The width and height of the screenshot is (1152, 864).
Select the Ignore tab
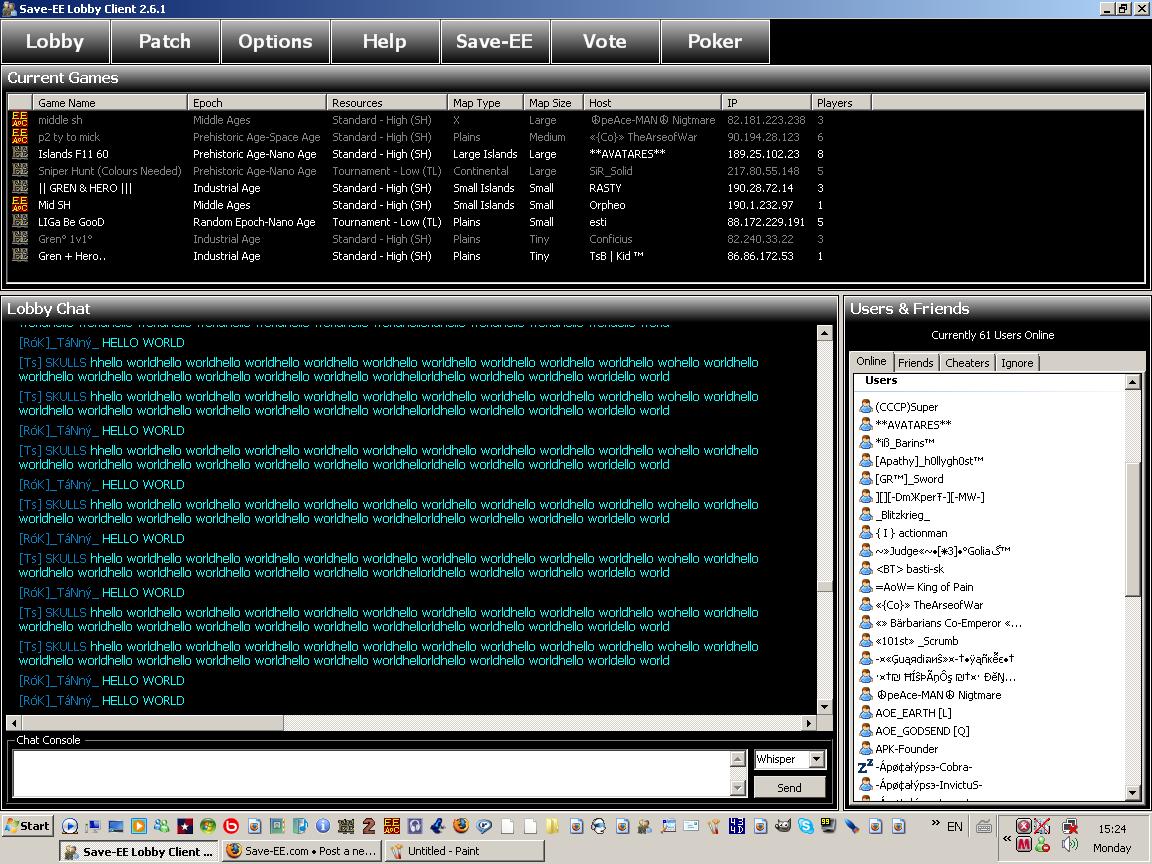coord(1017,363)
